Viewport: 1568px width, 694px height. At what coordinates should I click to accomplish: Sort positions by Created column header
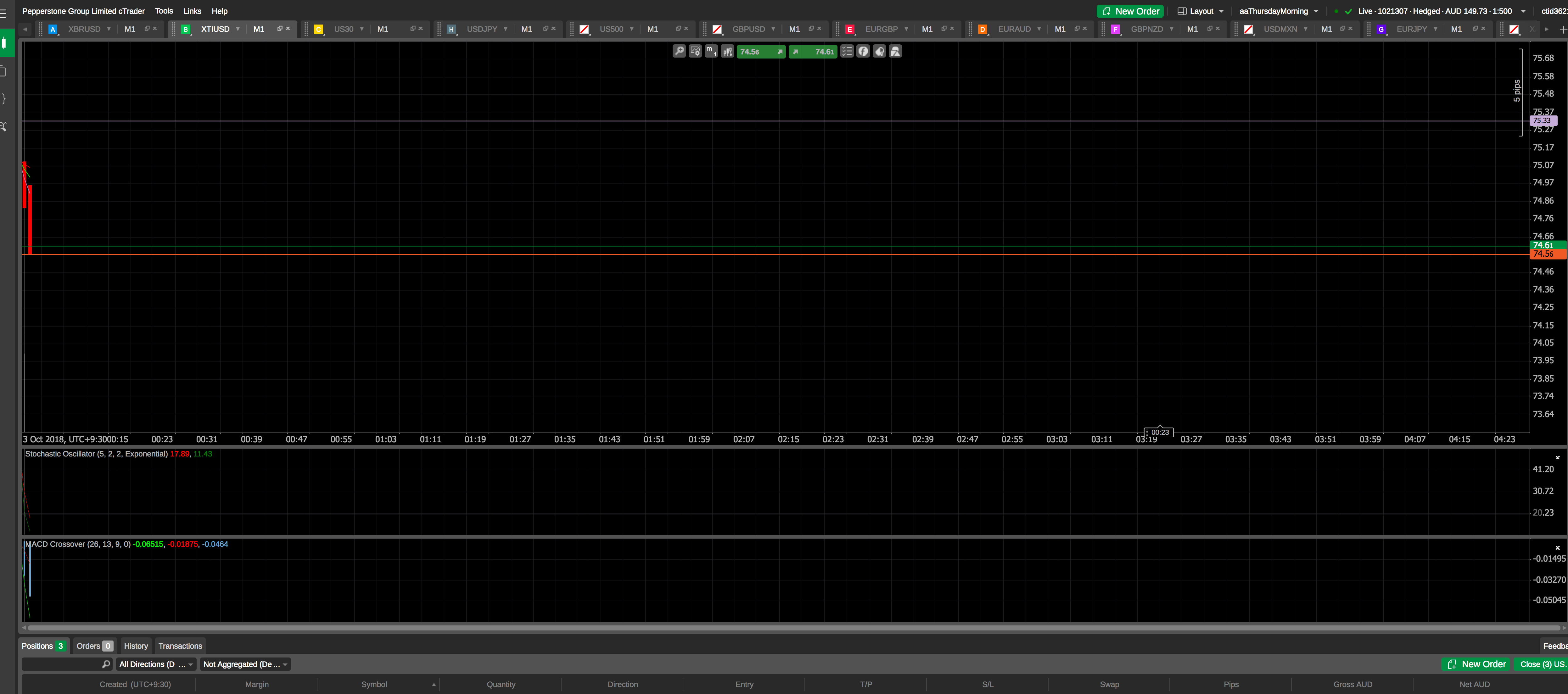(x=135, y=684)
